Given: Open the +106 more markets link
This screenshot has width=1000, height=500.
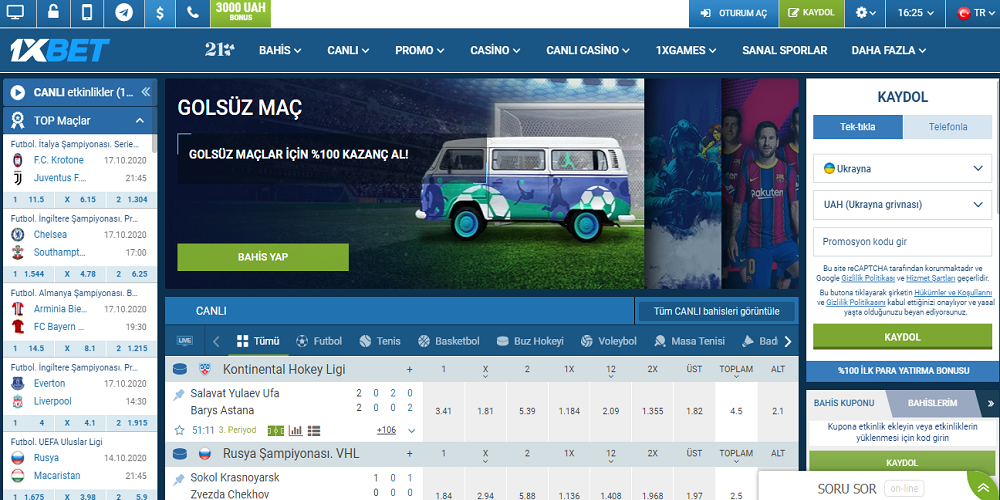Looking at the screenshot, I should tap(386, 430).
